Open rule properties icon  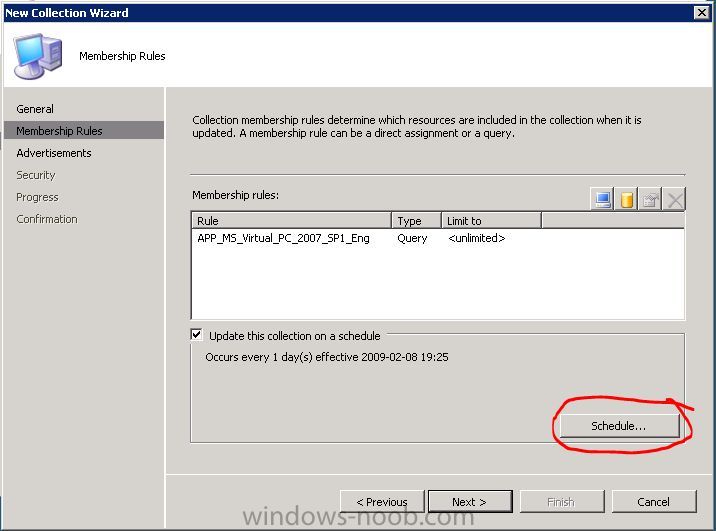pyautogui.click(x=650, y=199)
